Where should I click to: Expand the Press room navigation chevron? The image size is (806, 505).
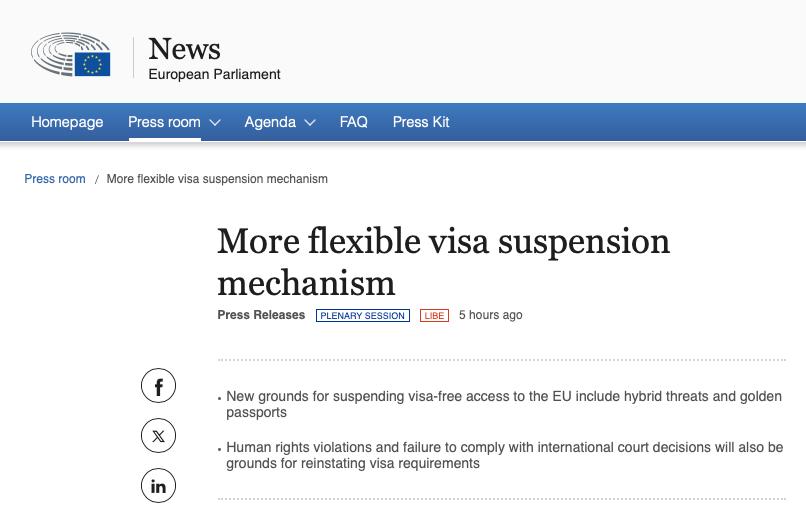[215, 123]
